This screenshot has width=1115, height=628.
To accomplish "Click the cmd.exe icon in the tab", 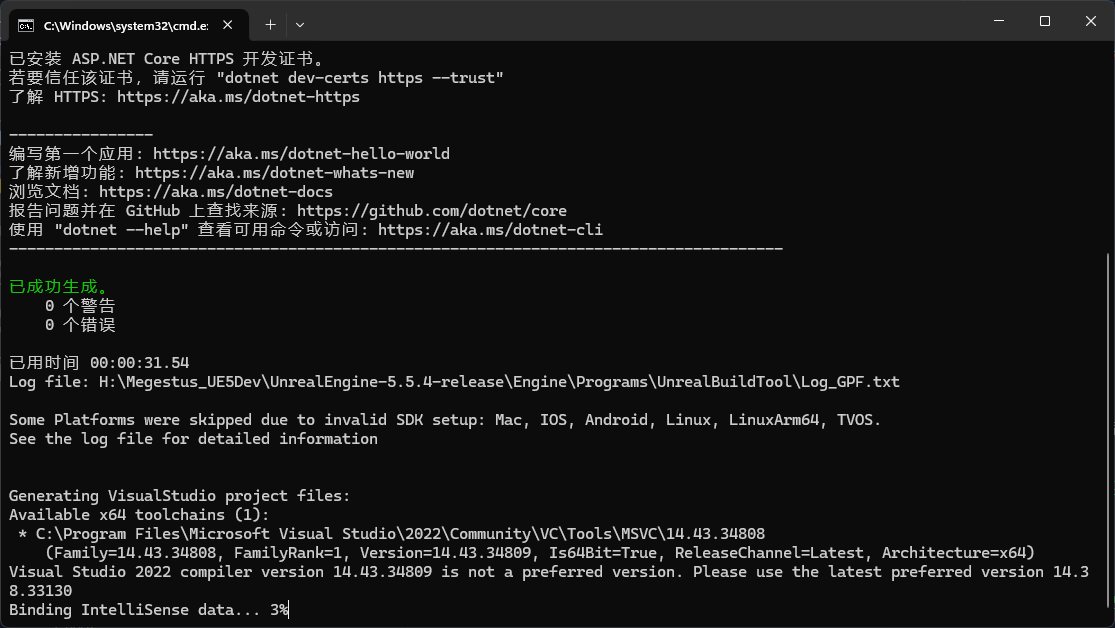I will (x=26, y=26).
